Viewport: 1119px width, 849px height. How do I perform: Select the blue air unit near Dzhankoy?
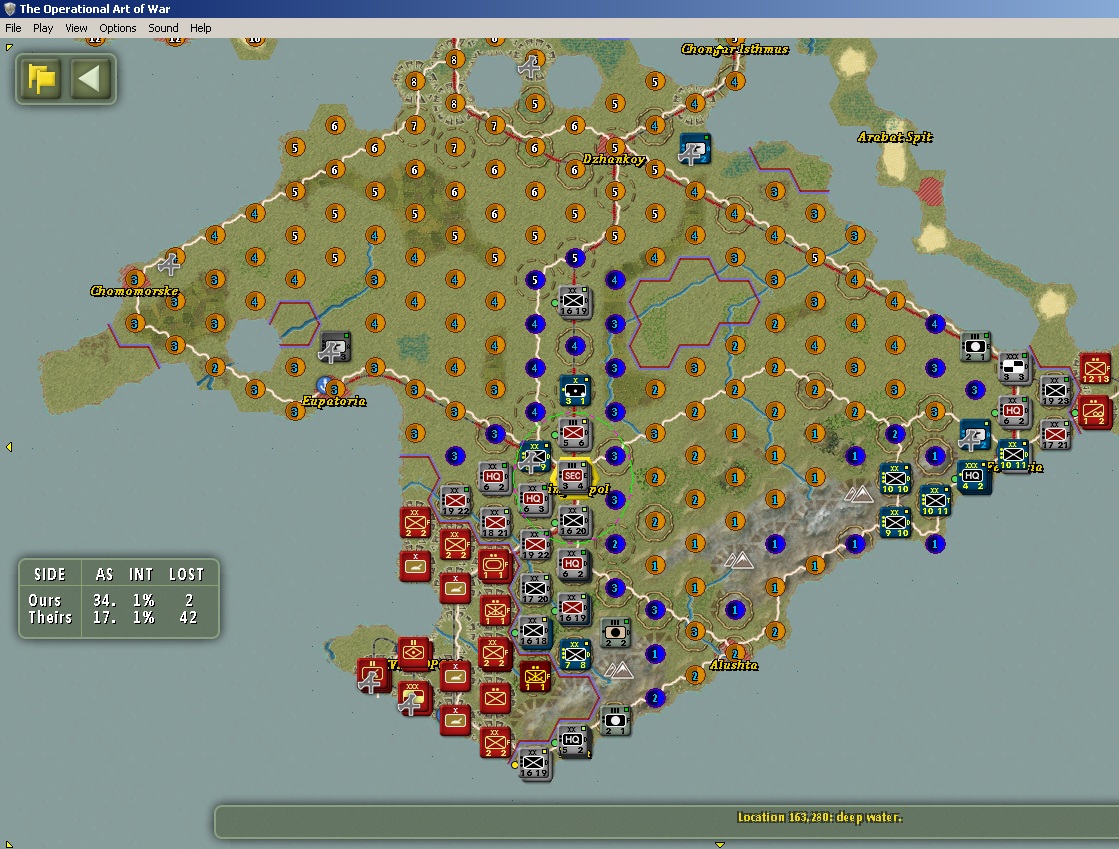[x=694, y=149]
